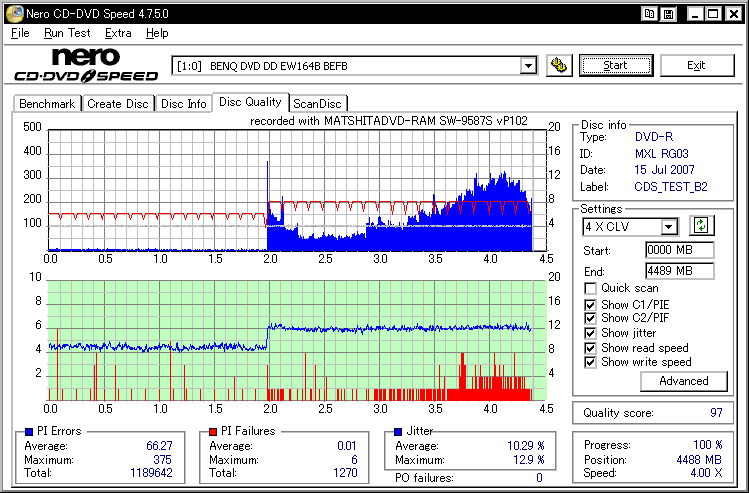Maximize the Nero window

(x=713, y=14)
